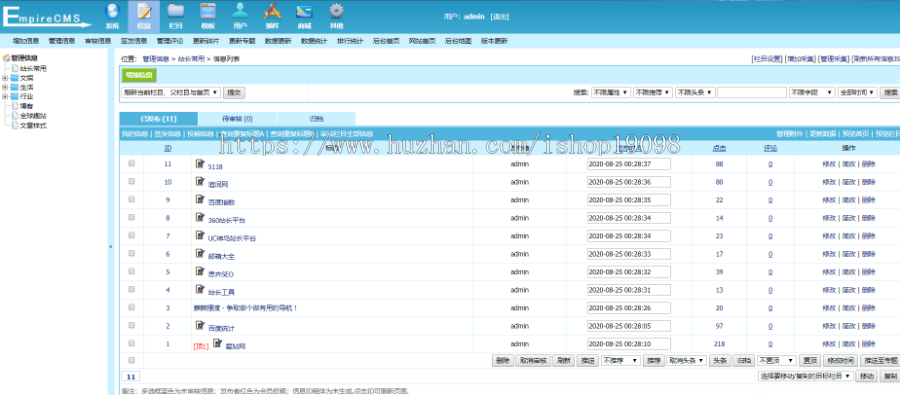Open the 用户 person icon in header
The image size is (900, 395).
coord(240,11)
